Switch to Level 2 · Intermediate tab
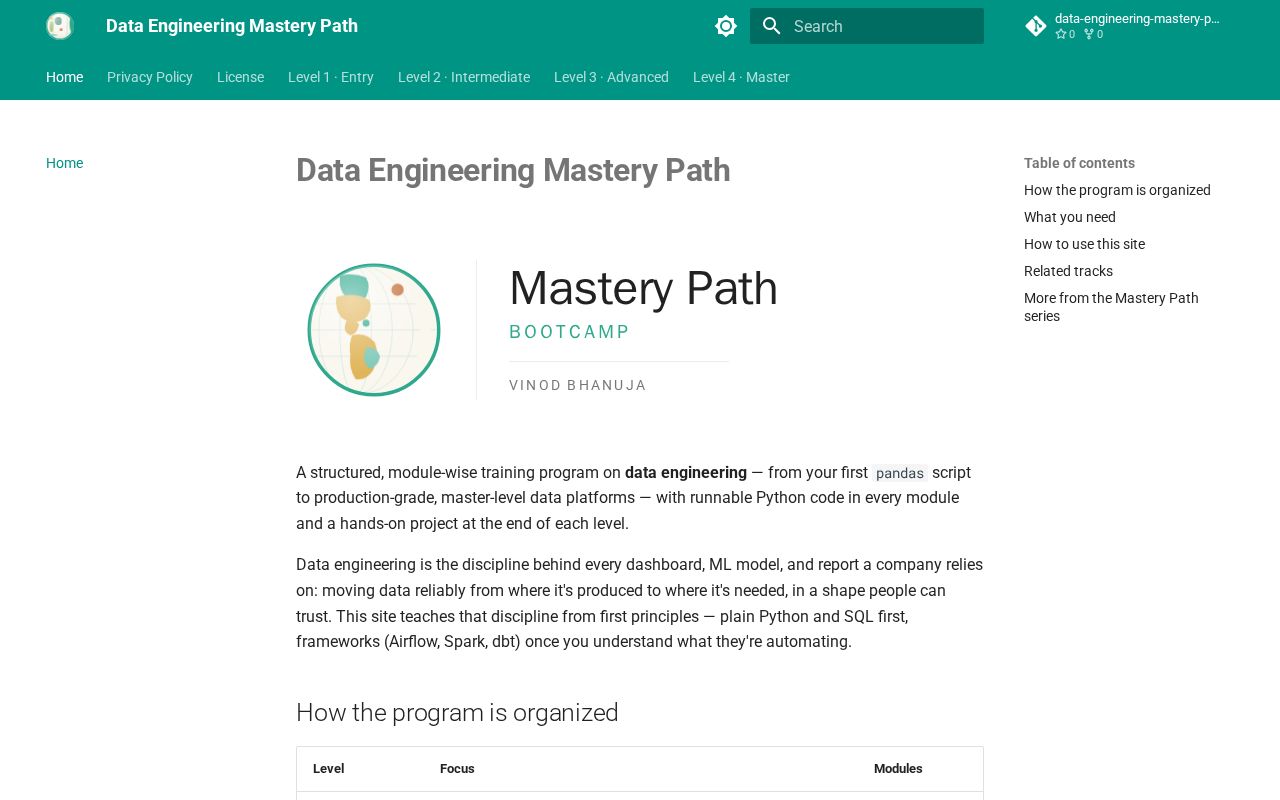1280x800 pixels. pos(464,77)
